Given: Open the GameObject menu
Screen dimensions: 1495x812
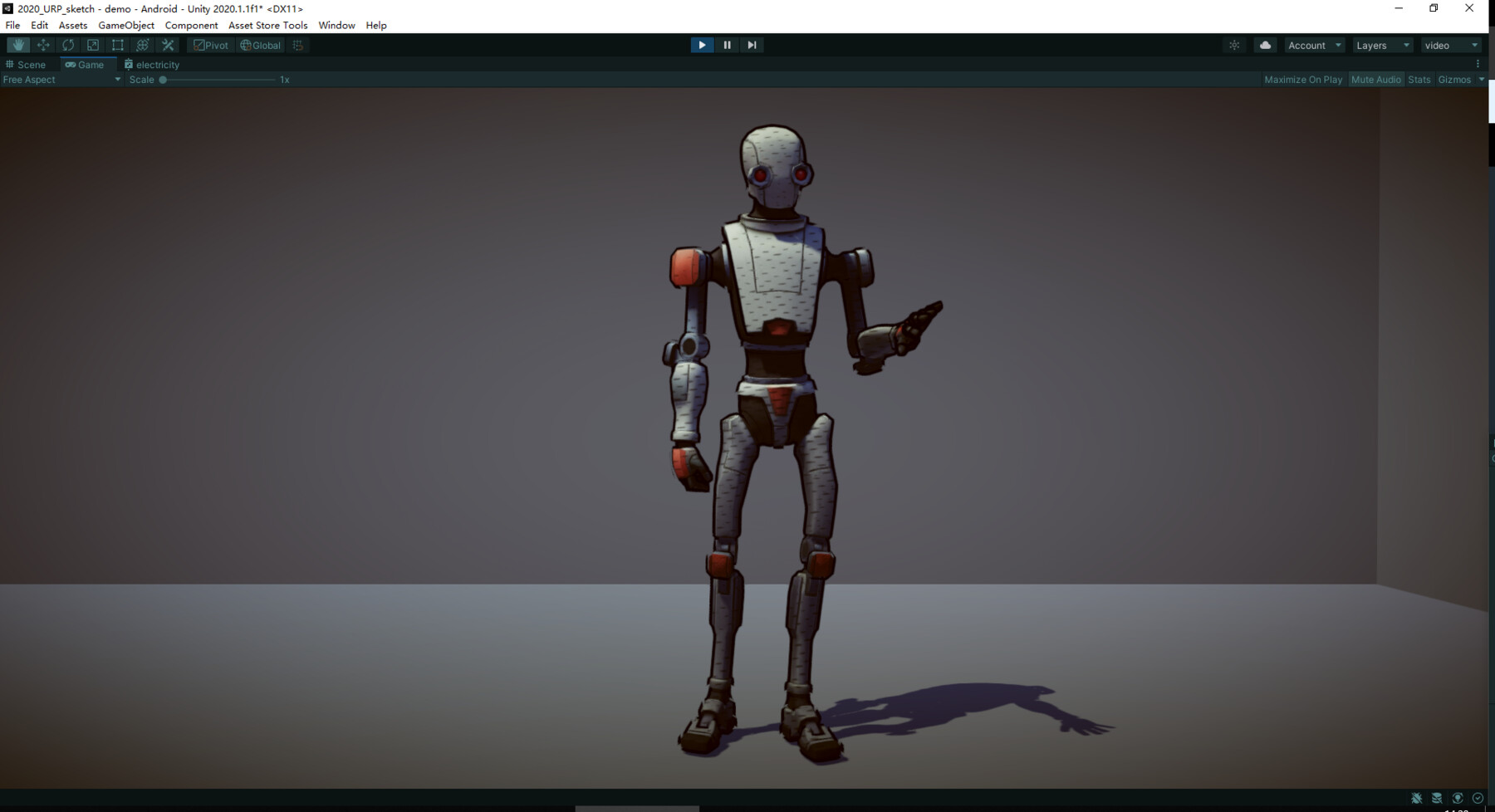Looking at the screenshot, I should [x=125, y=25].
